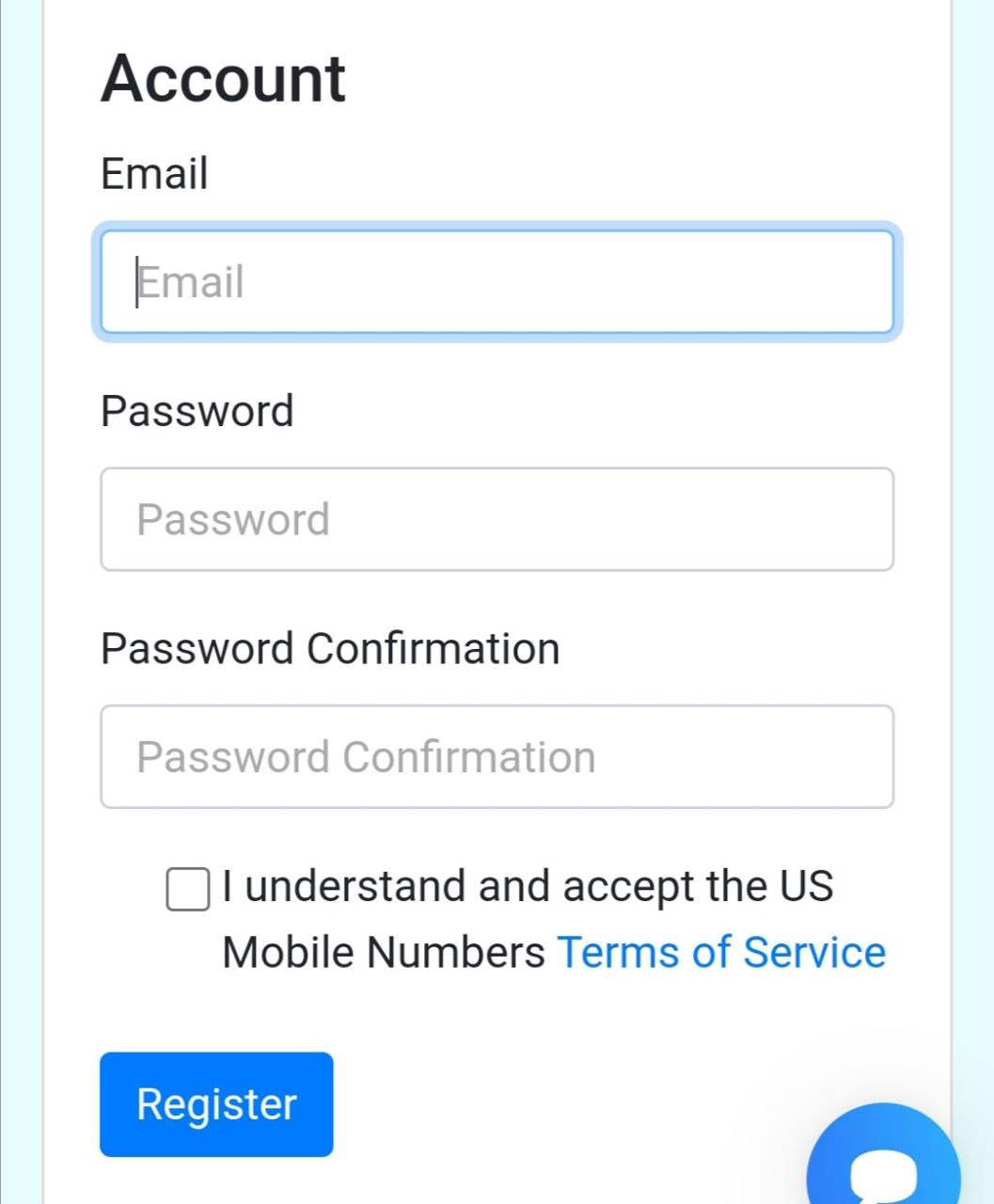This screenshot has height=1204, width=994.
Task: Click the word "Service" in the terms link
Action: point(814,952)
